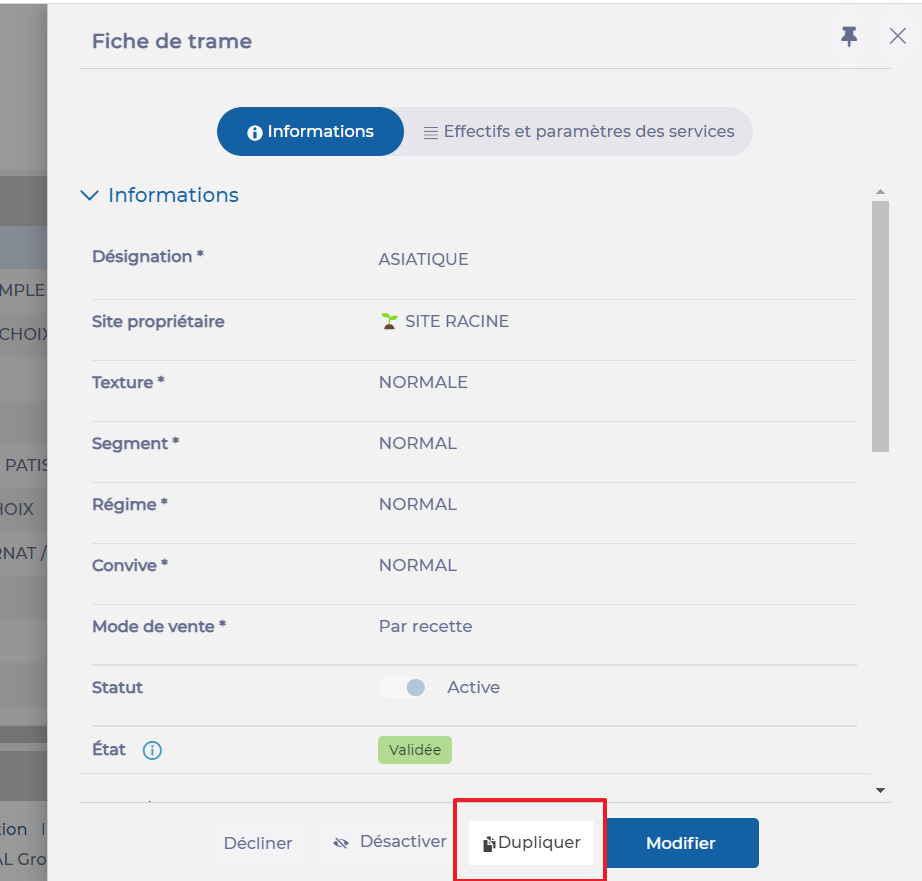This screenshot has height=881, width=922.
Task: Click the Informations section heading
Action: [x=173, y=195]
